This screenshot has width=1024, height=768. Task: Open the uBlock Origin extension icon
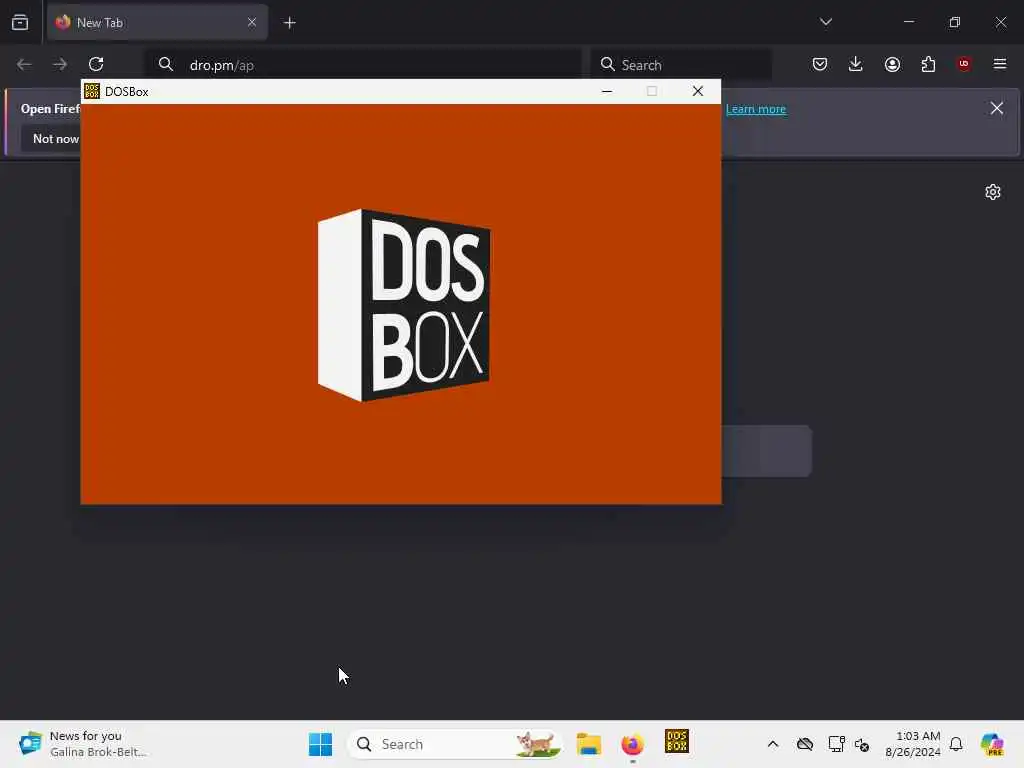964,64
